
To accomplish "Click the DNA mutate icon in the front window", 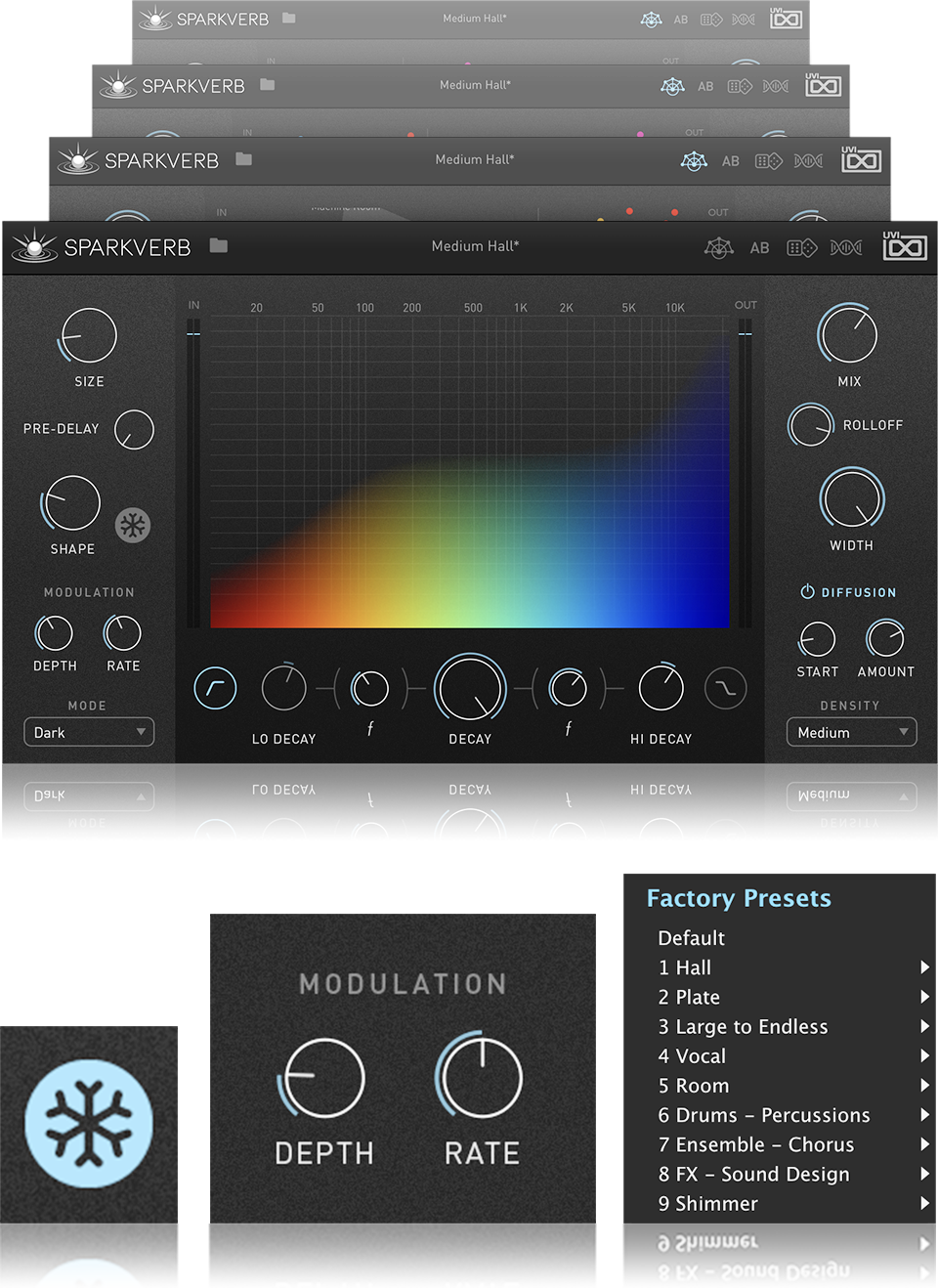I will tap(846, 248).
